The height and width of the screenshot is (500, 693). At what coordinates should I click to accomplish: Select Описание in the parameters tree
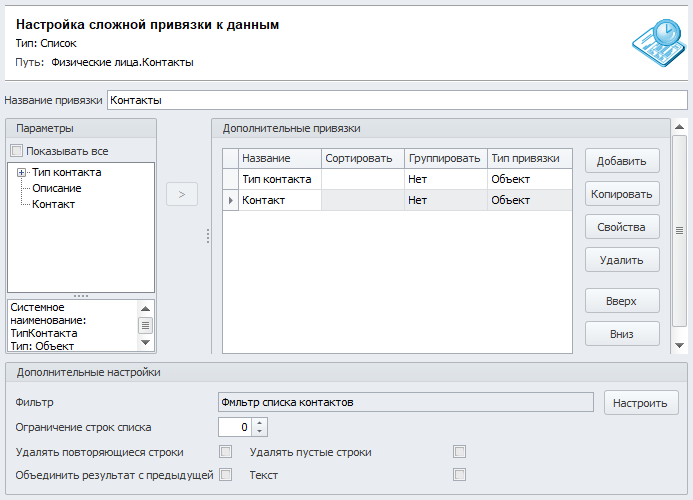pyautogui.click(x=57, y=188)
